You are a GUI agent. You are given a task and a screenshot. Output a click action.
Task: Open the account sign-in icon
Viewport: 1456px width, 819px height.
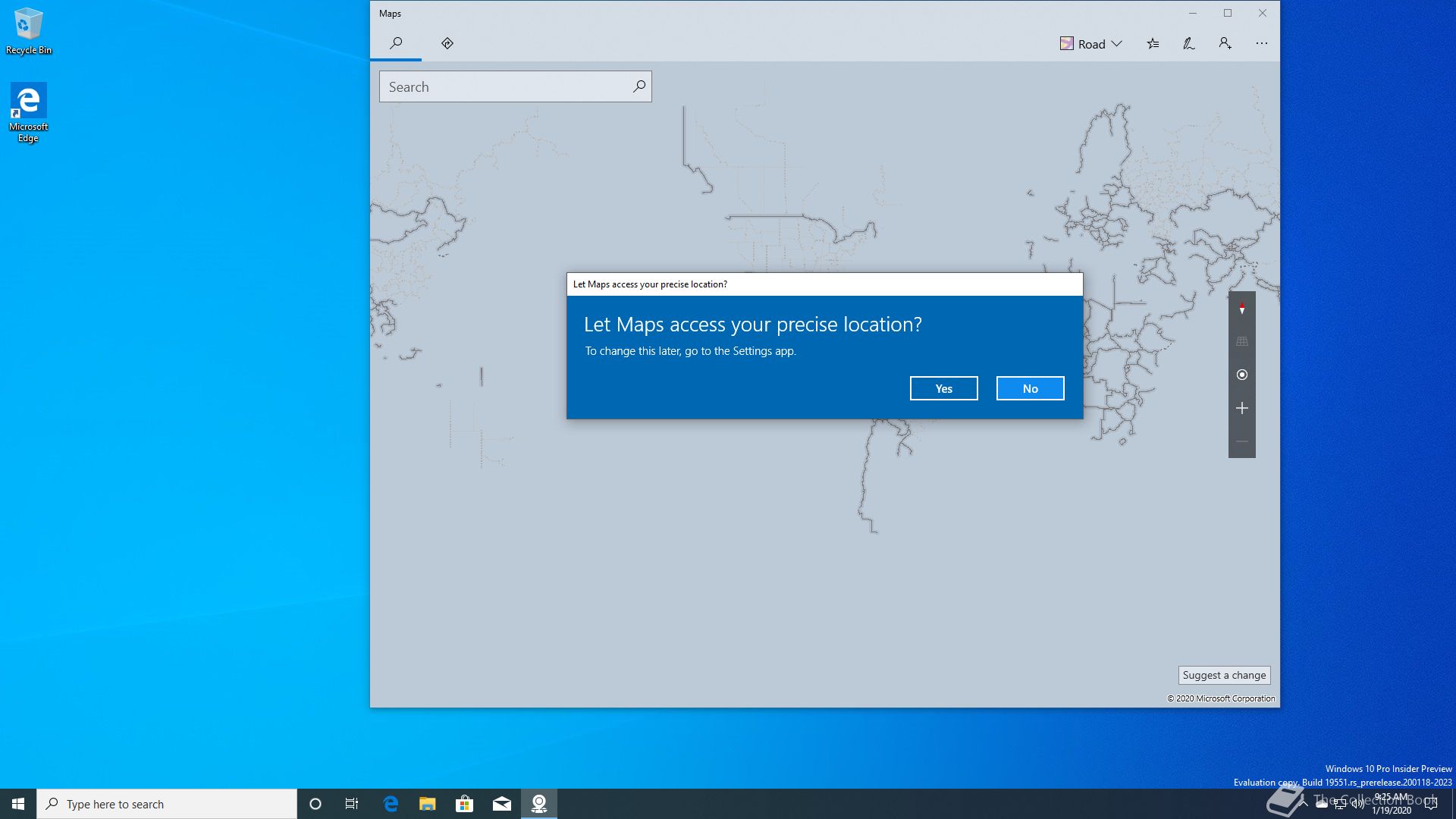(1225, 44)
